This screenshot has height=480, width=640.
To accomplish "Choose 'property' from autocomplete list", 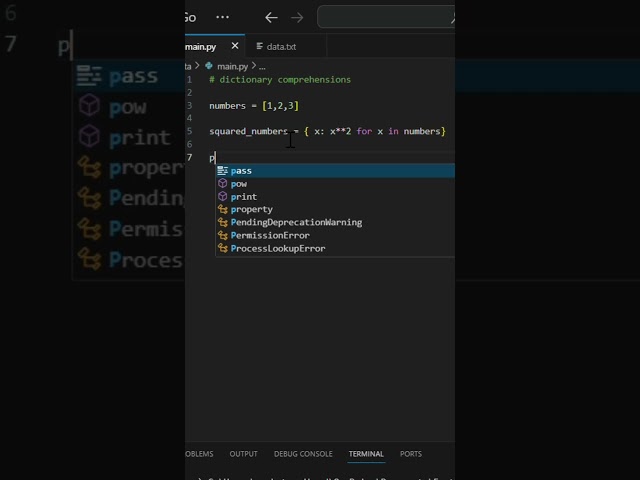I will pyautogui.click(x=336, y=209).
